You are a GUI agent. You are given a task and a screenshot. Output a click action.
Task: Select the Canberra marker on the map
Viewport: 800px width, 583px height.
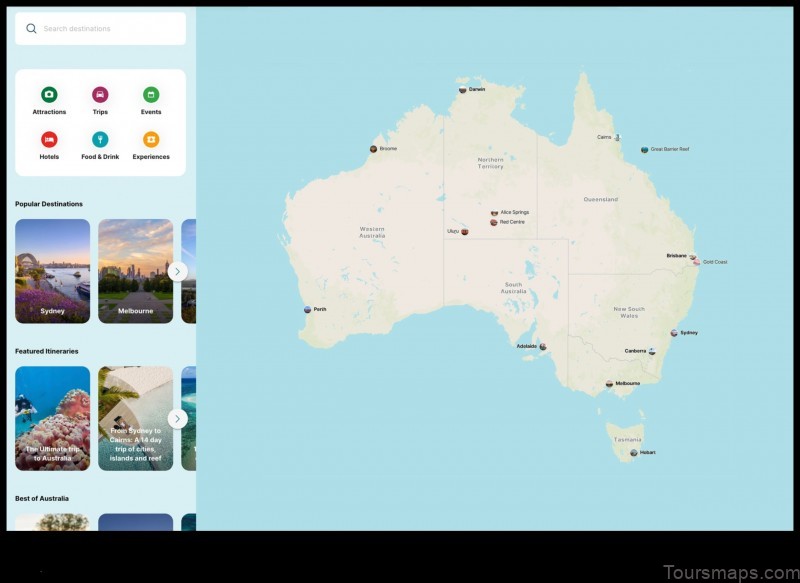point(652,351)
